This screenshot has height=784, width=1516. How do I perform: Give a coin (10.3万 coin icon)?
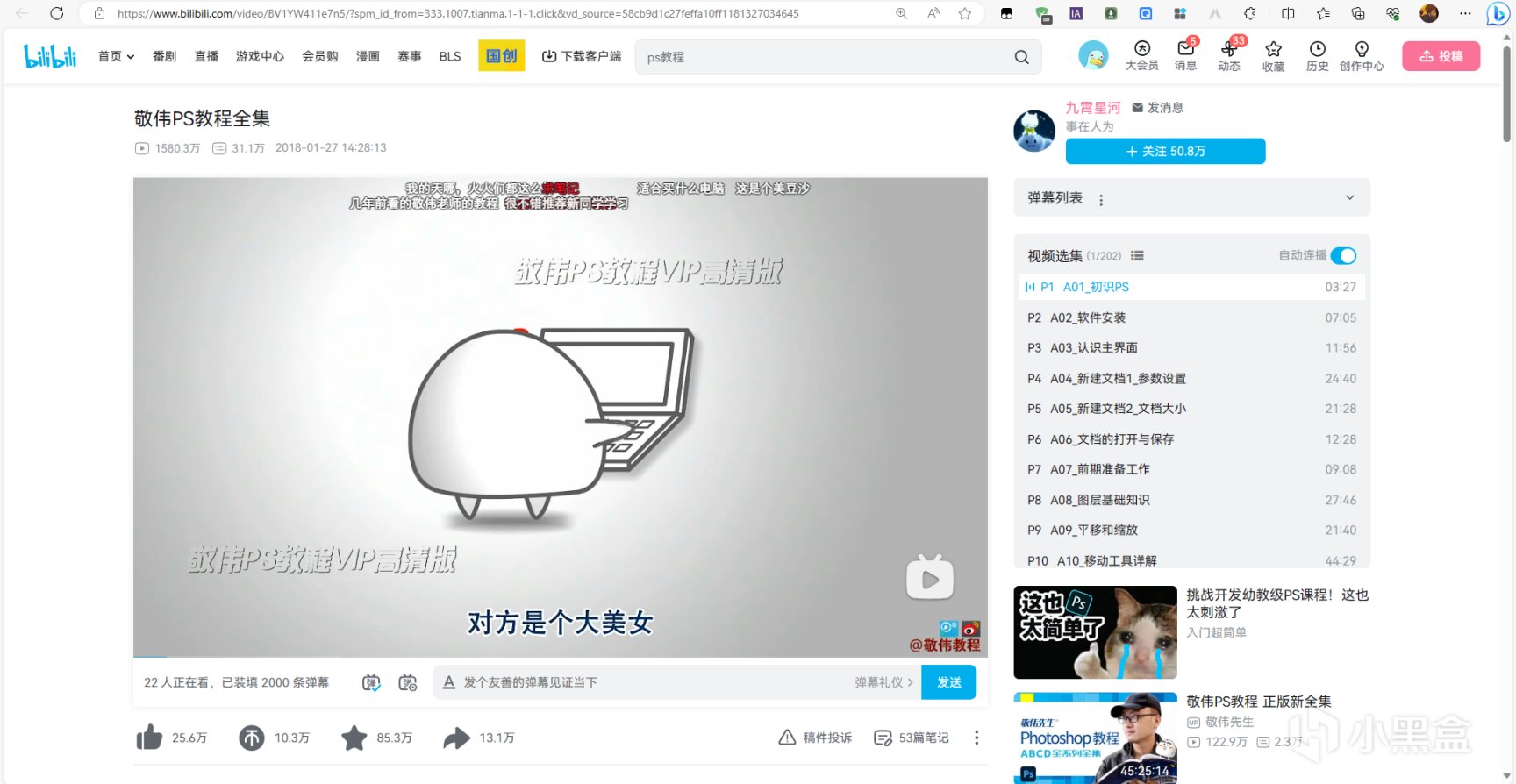[x=252, y=738]
